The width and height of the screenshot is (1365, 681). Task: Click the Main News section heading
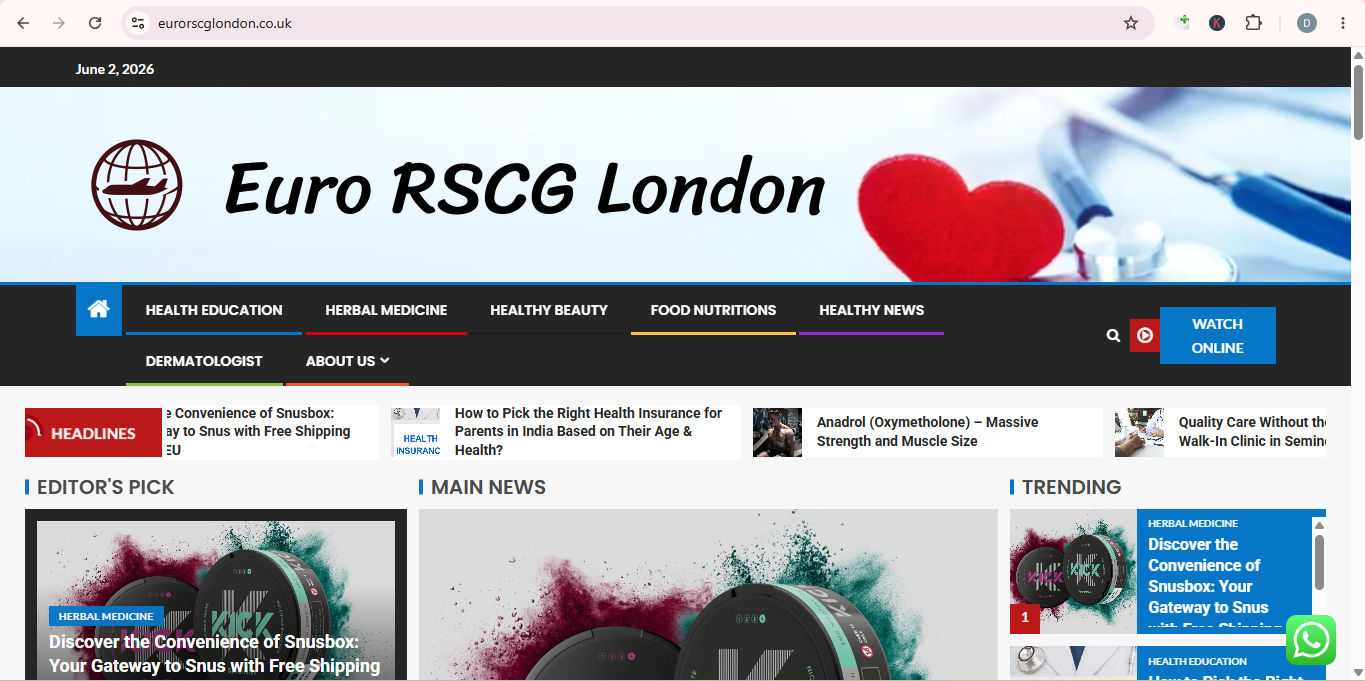[488, 487]
